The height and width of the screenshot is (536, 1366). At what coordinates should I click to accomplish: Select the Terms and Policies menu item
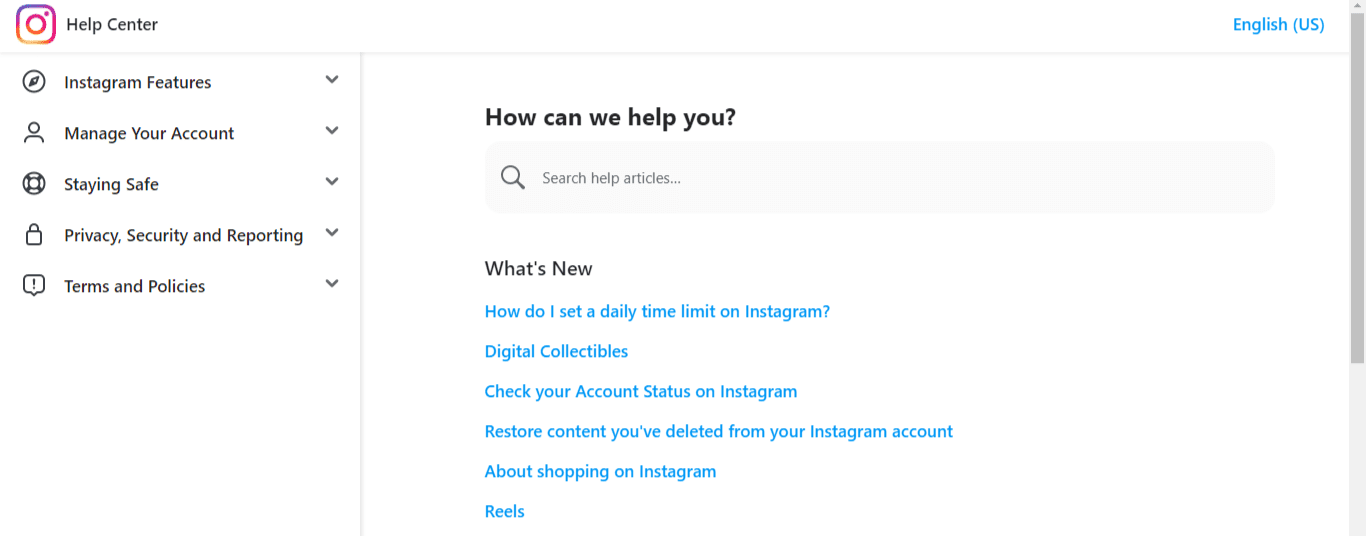(x=135, y=287)
